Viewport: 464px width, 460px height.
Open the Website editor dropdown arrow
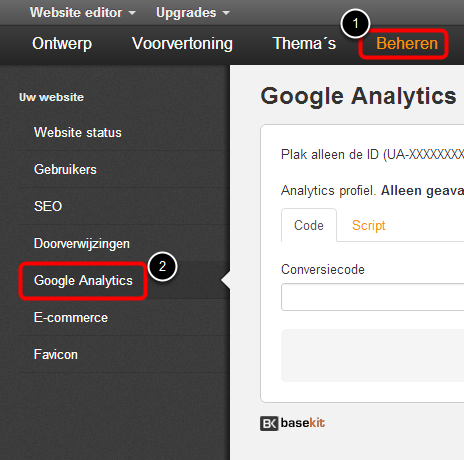click(x=132, y=13)
